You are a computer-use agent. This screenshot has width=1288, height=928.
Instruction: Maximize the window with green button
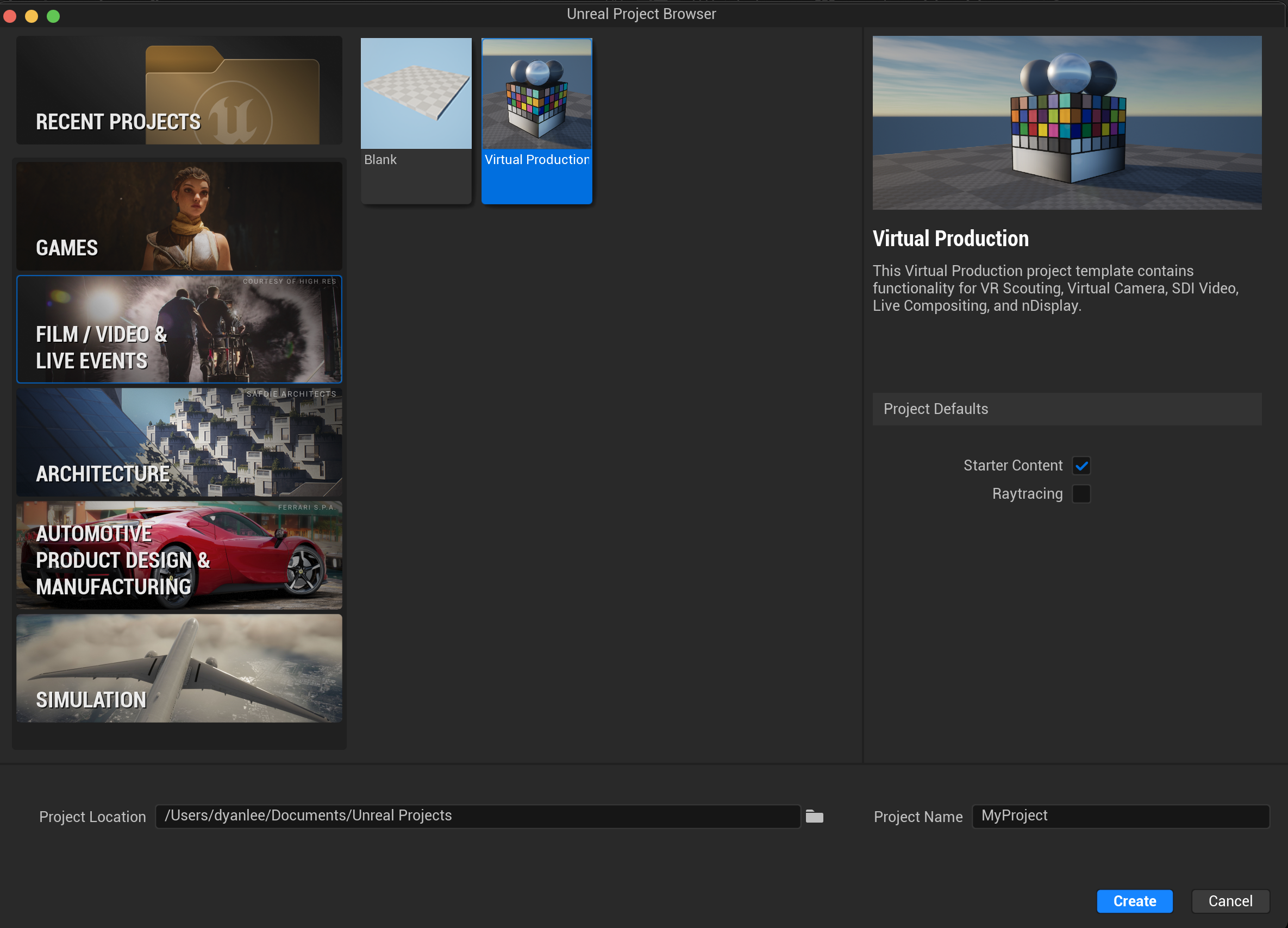click(x=53, y=16)
